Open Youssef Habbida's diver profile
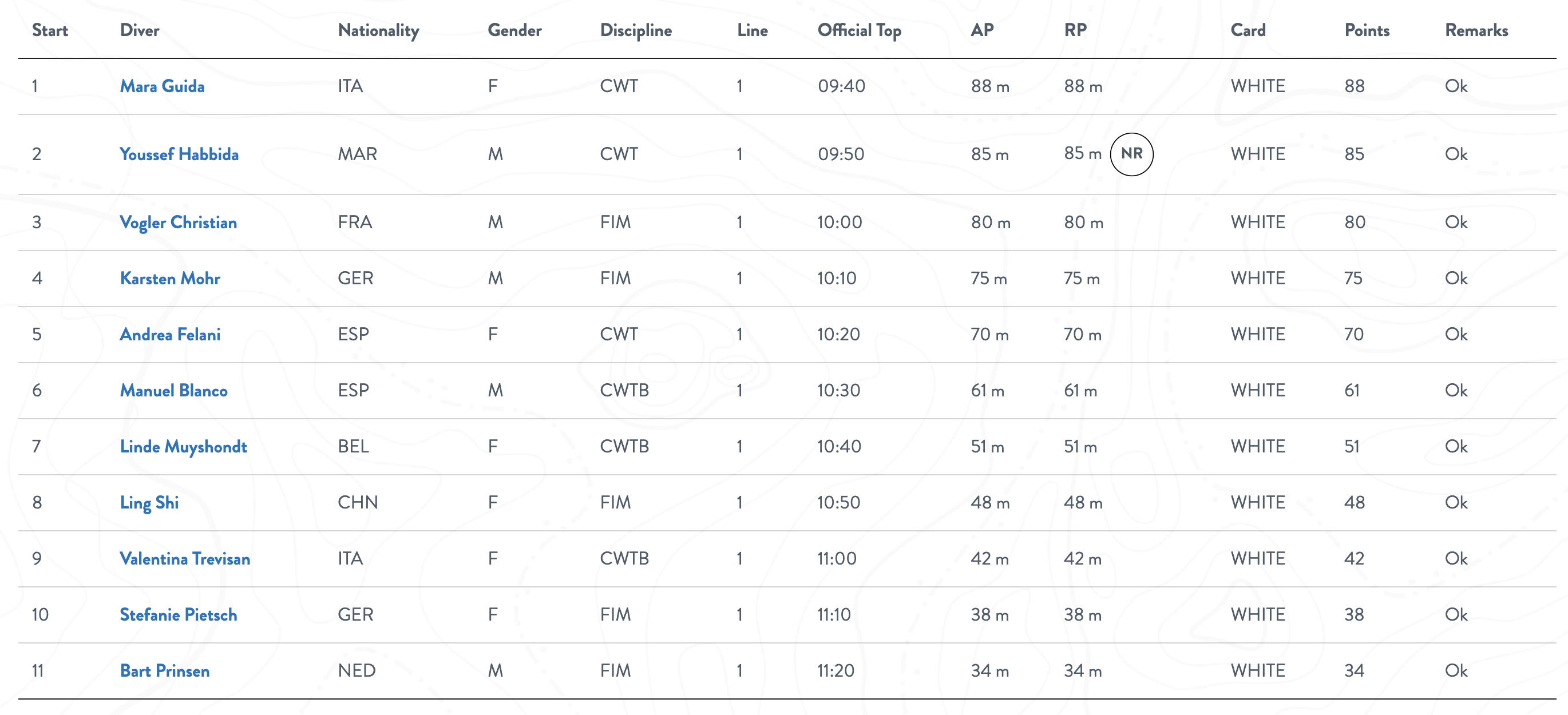The image size is (1568, 715). [179, 154]
